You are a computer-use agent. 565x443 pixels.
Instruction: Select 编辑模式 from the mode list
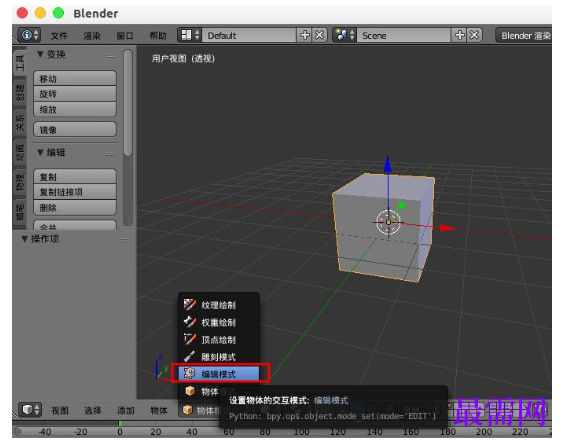(219, 374)
